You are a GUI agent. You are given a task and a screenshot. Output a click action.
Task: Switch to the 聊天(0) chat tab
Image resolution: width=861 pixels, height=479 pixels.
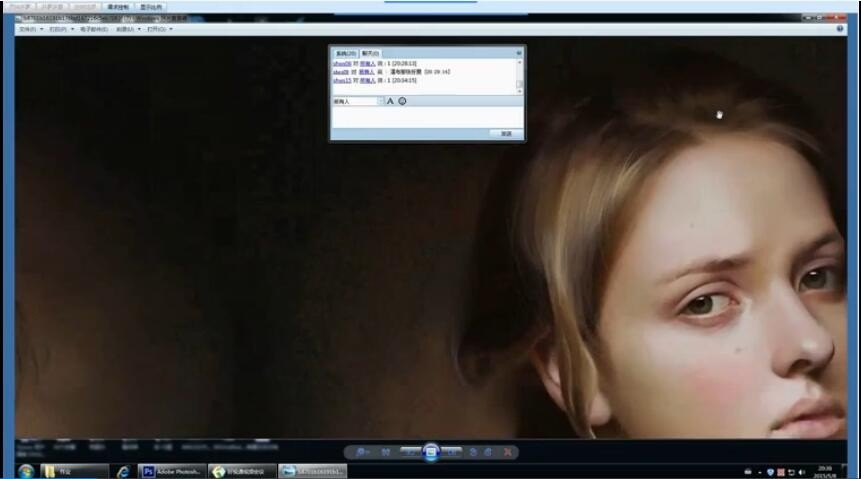(x=370, y=53)
